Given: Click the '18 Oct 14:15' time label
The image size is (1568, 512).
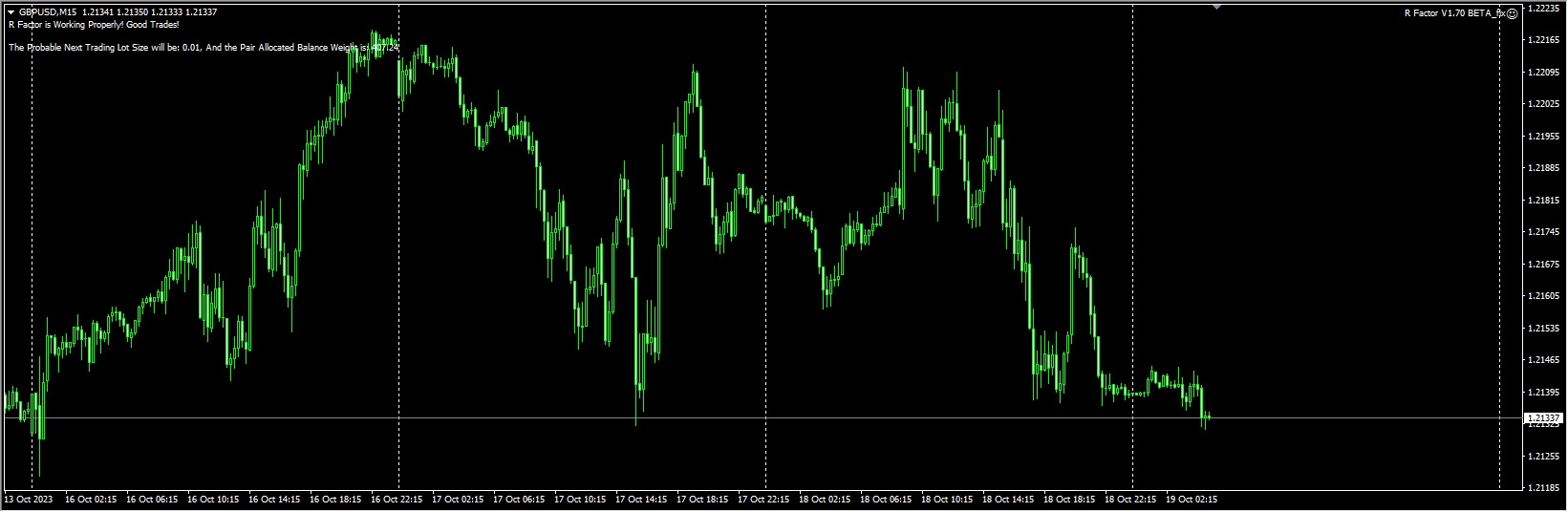Looking at the screenshot, I should 1010,499.
